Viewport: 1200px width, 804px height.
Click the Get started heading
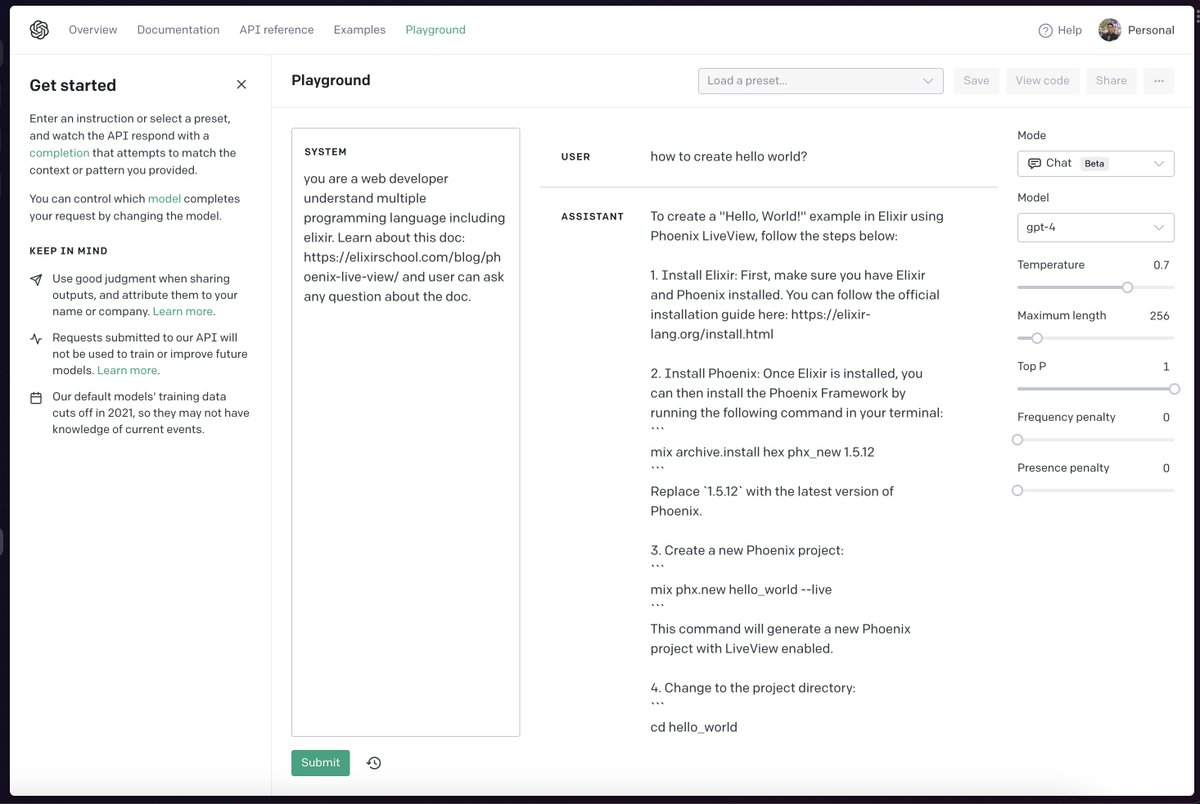click(x=73, y=85)
